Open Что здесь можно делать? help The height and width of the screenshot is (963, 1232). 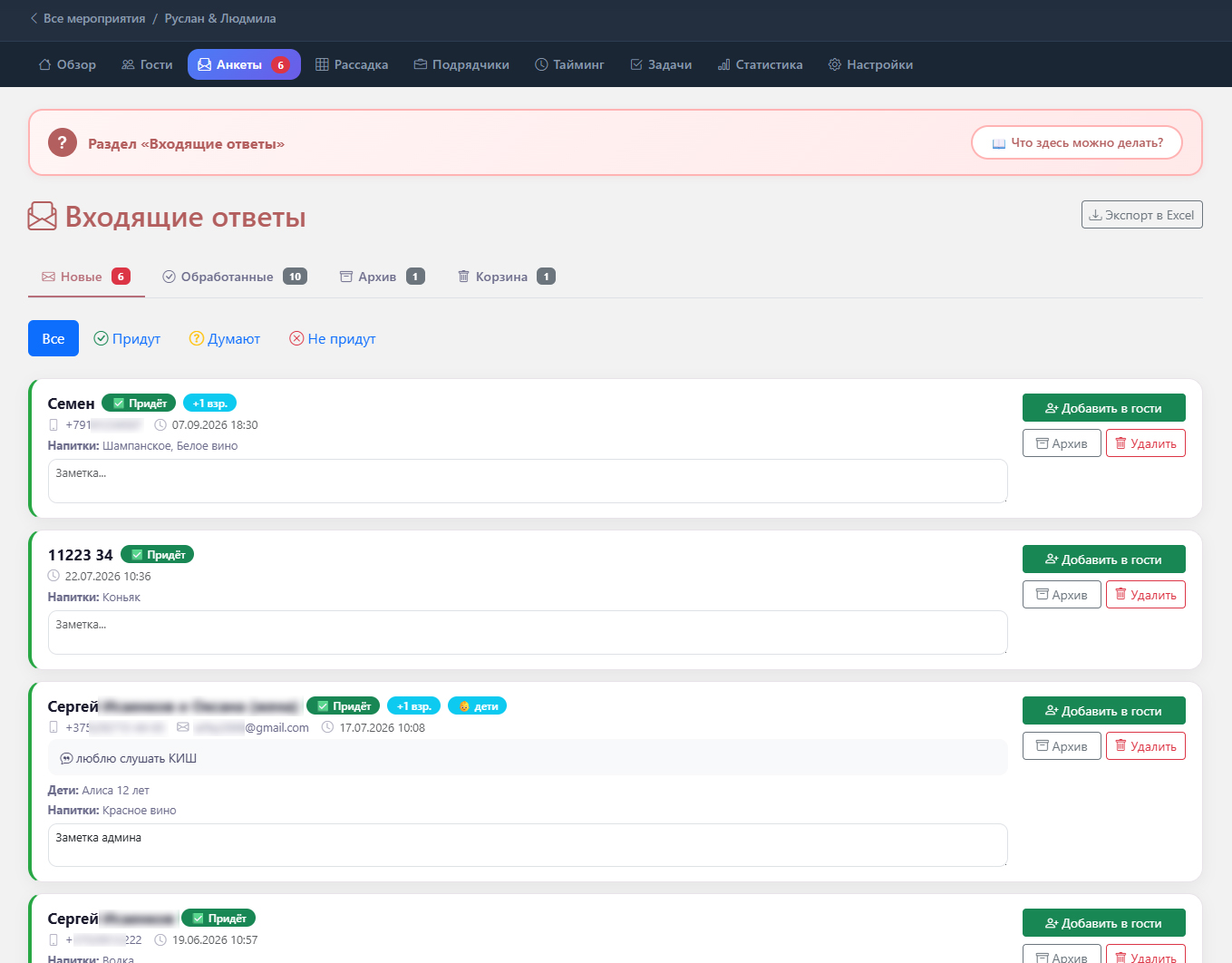point(1077,142)
